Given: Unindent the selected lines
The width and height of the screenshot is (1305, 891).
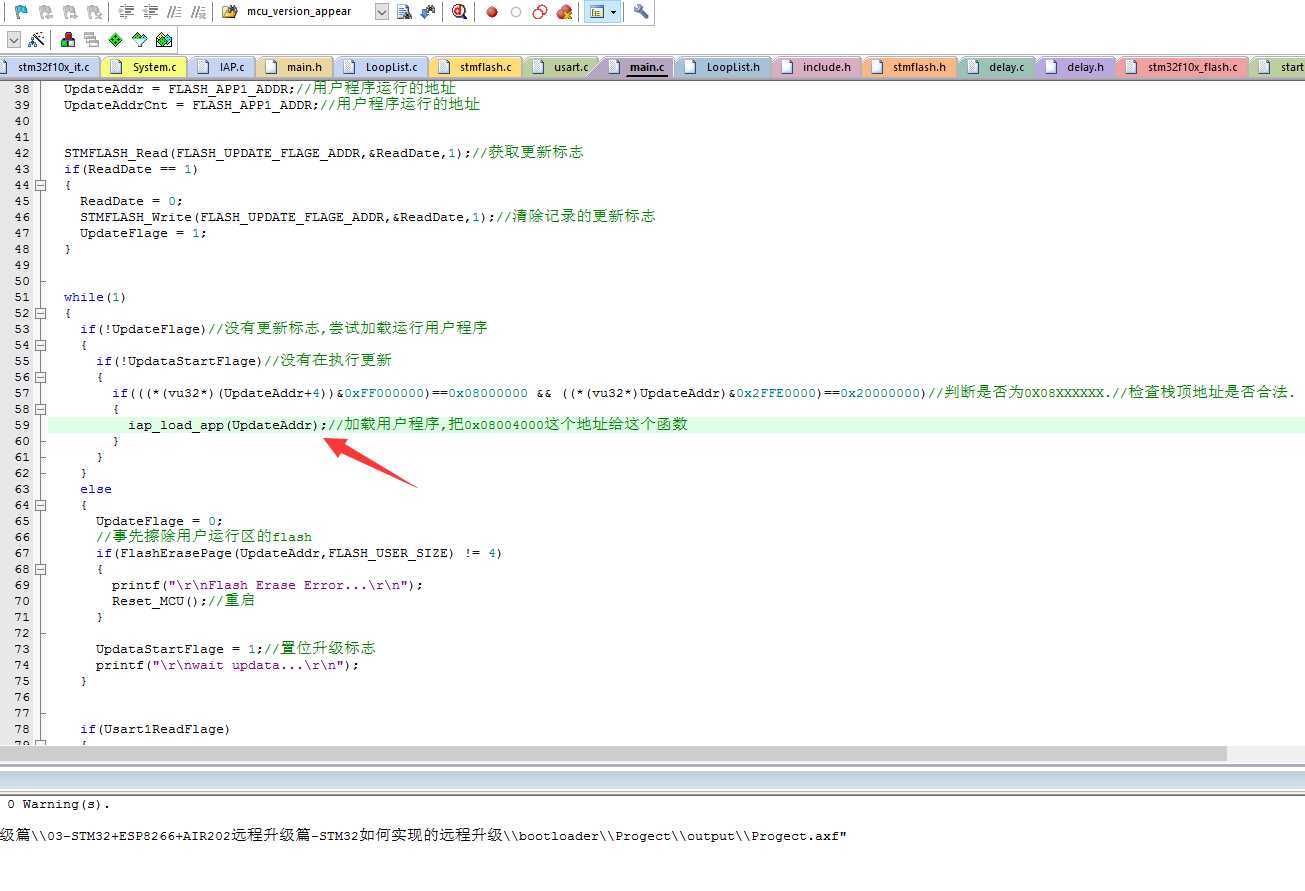Looking at the screenshot, I should click(150, 12).
